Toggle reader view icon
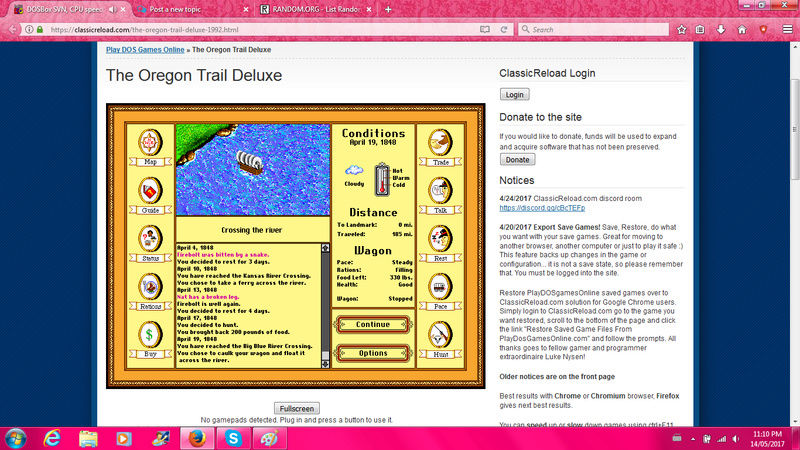 tap(485, 30)
